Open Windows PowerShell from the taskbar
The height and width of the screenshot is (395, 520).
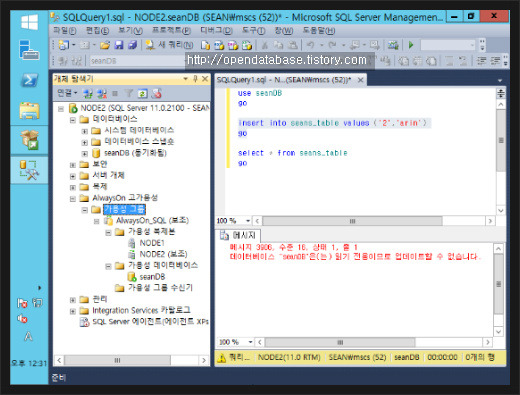[29, 80]
